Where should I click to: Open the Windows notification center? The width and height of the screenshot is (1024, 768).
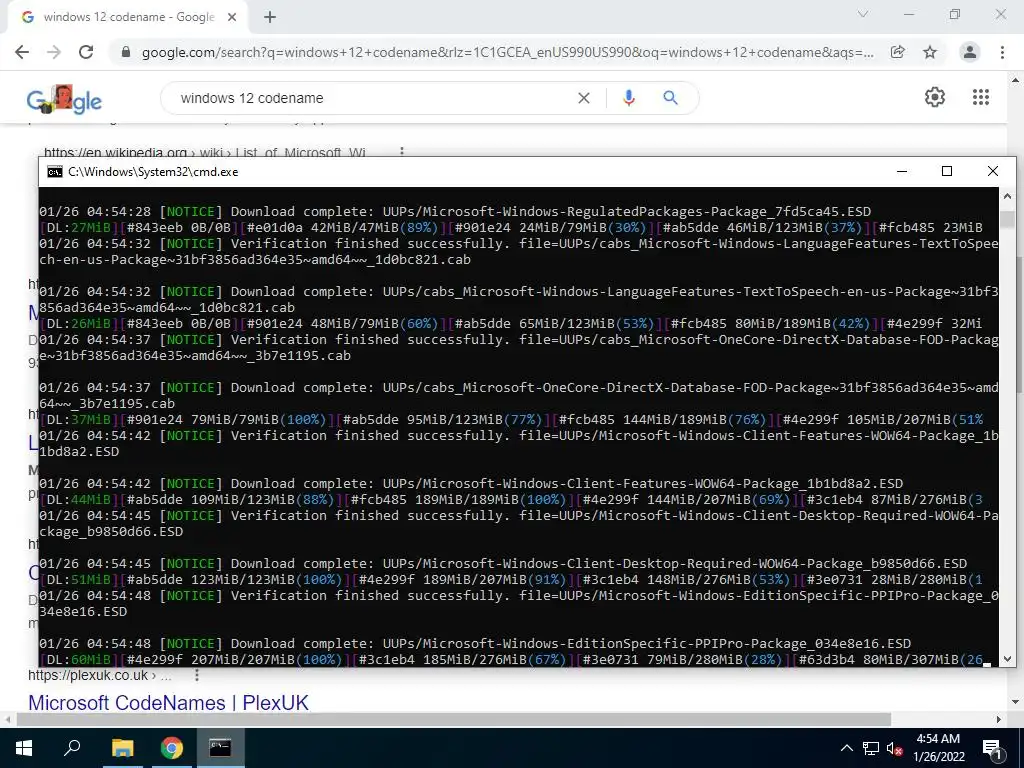tap(992, 748)
